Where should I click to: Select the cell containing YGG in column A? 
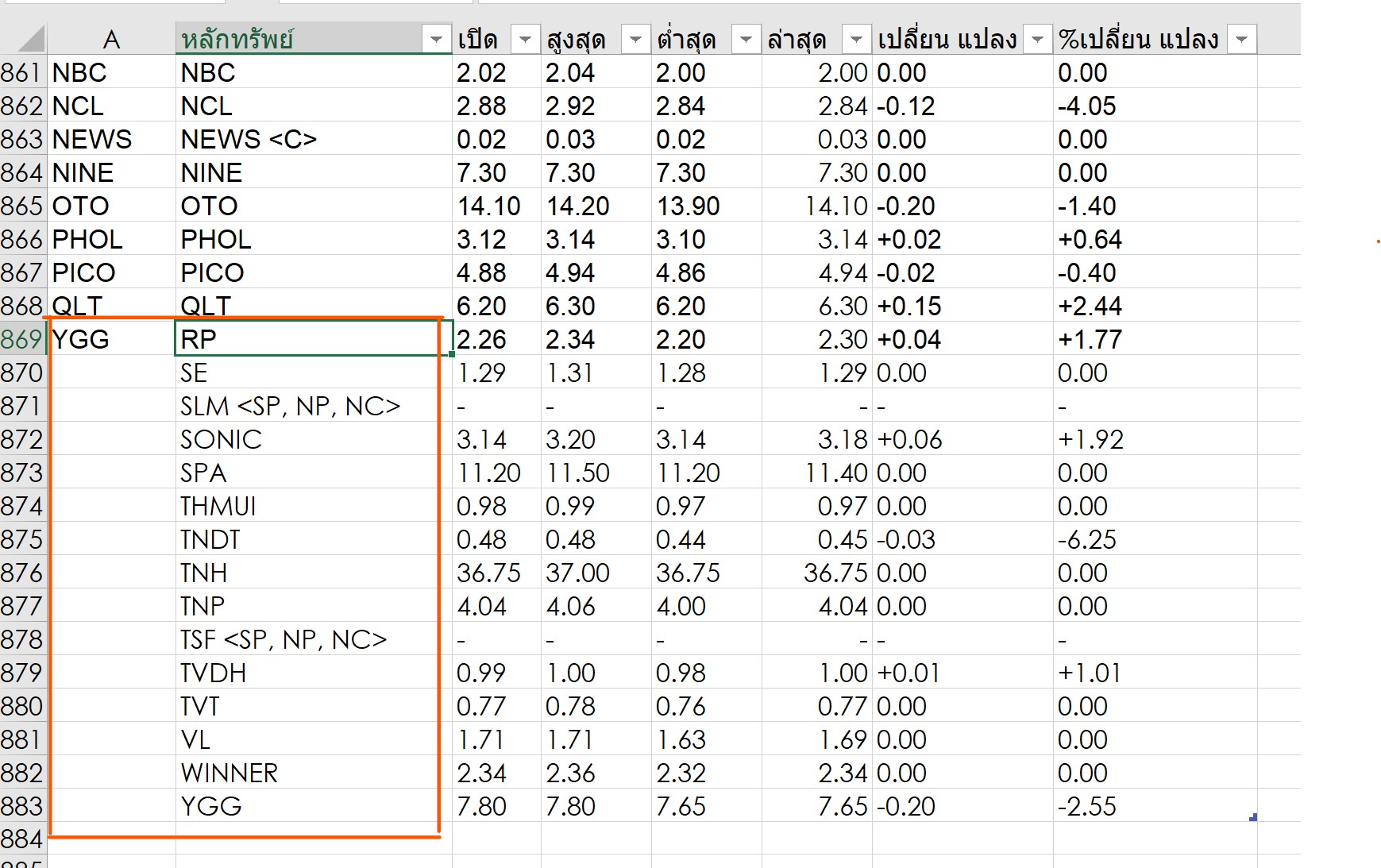click(x=111, y=339)
